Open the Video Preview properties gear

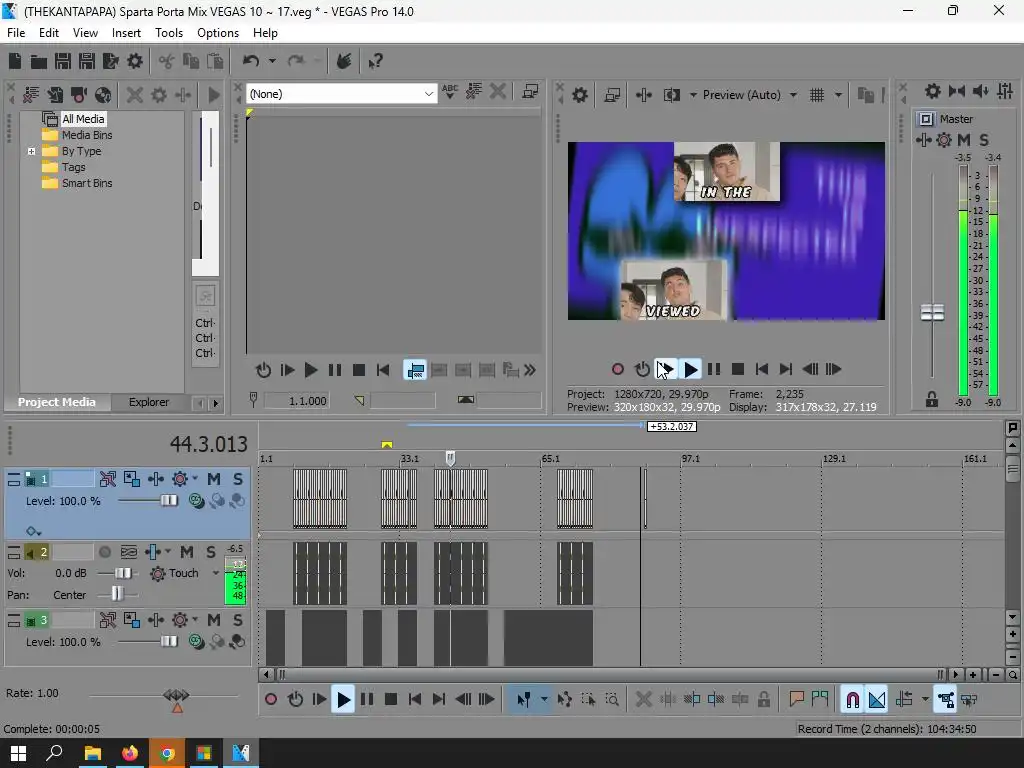579,95
